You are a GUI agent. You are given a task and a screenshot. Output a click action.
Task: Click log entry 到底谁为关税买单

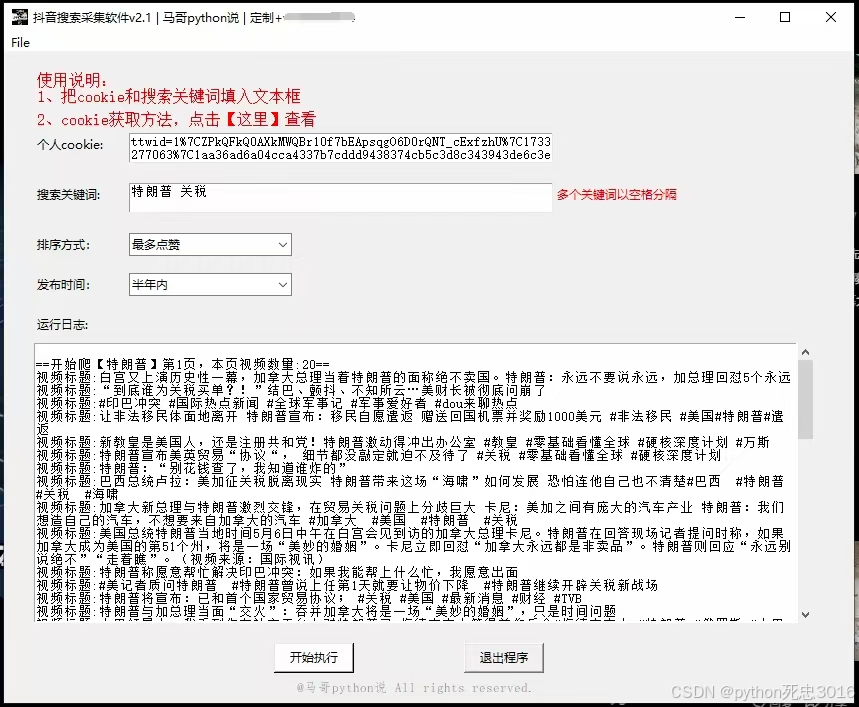coord(291,390)
